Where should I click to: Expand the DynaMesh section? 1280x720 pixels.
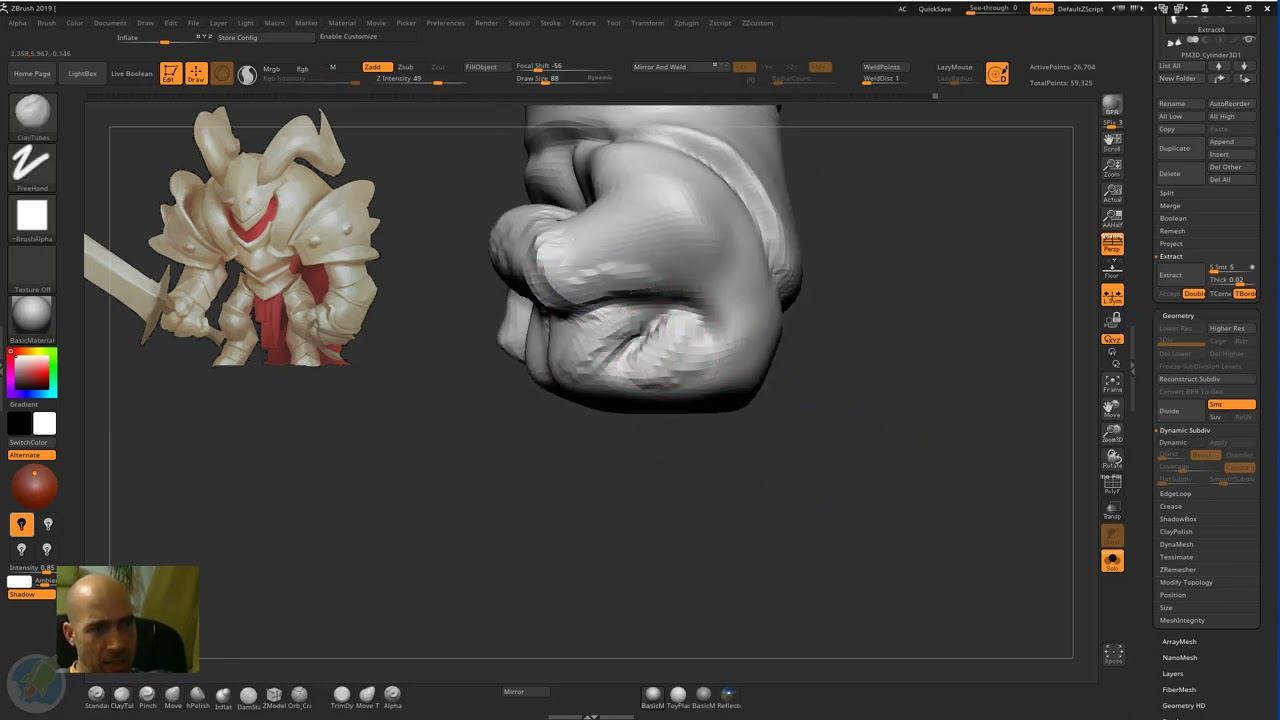point(1176,544)
